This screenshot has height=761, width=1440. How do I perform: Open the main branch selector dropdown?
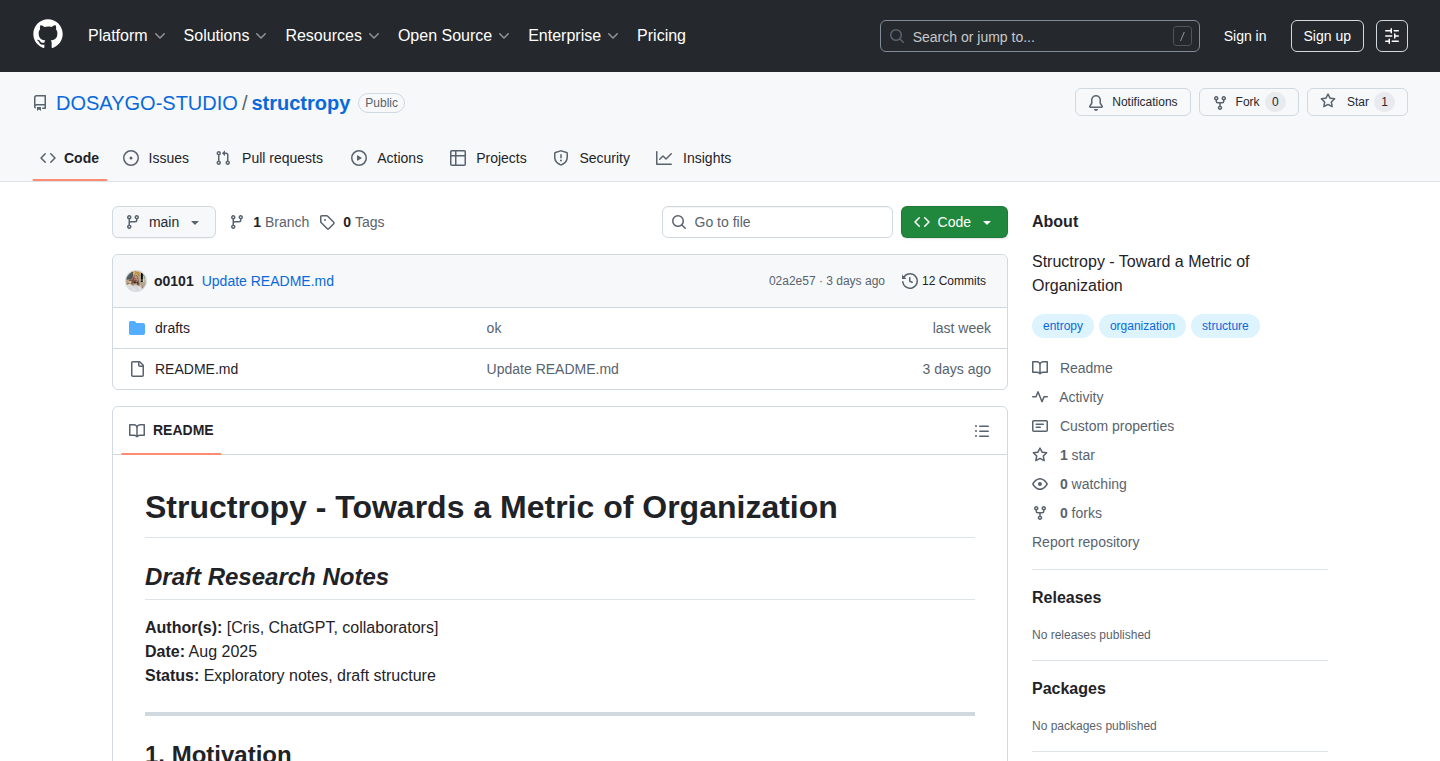(x=164, y=222)
